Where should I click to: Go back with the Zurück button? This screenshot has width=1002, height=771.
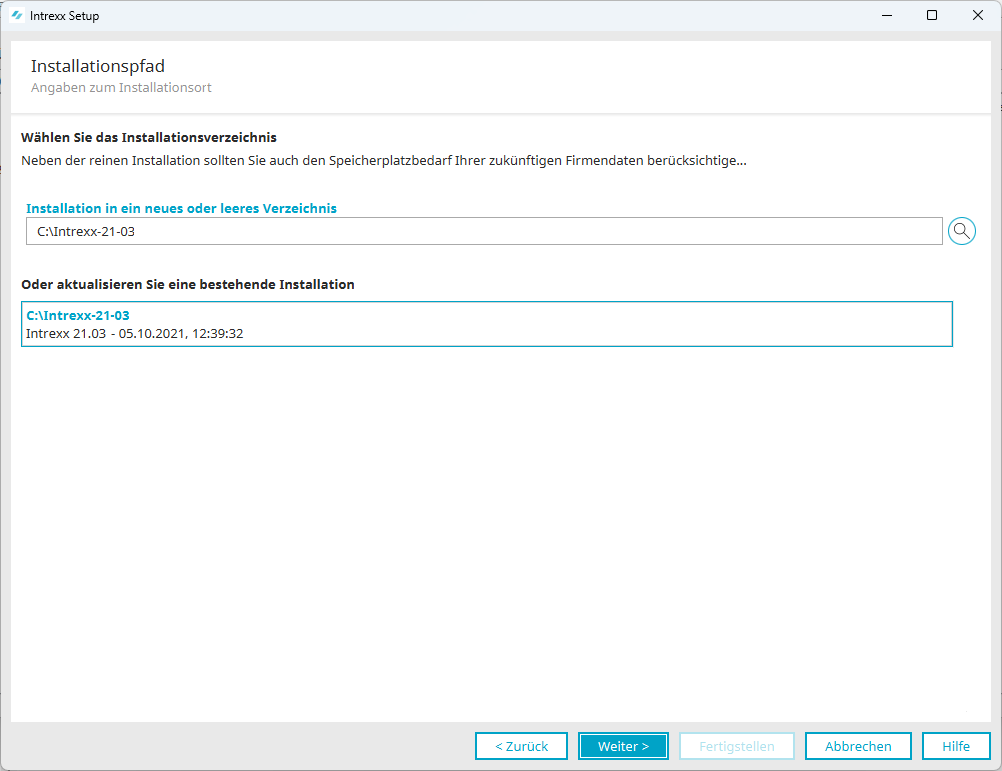(521, 746)
